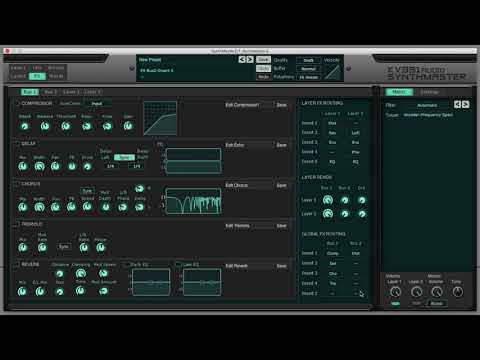
Task: Click the Master volume knob
Action: pos(437,292)
